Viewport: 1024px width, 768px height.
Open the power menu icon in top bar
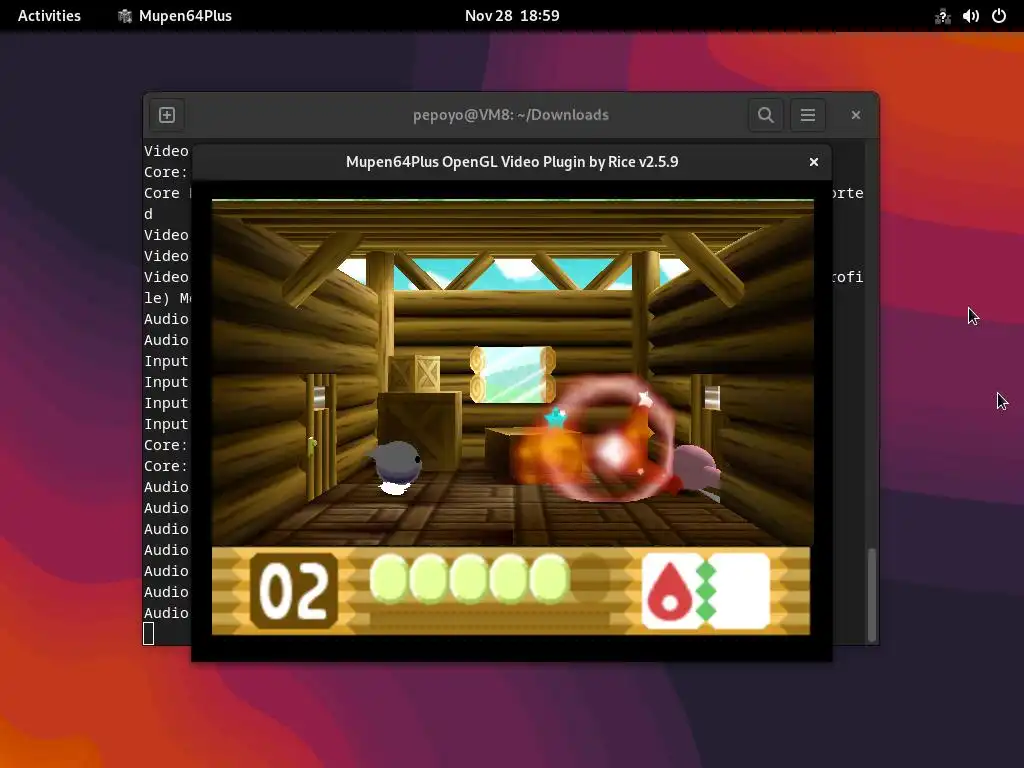click(999, 16)
